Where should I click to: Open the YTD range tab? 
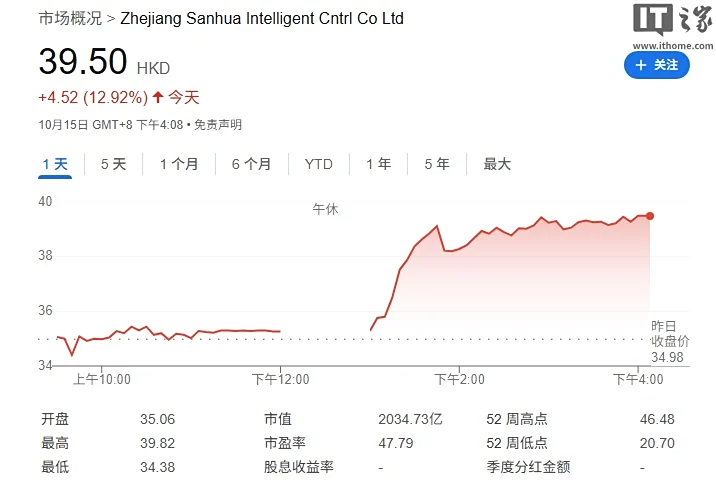click(319, 164)
